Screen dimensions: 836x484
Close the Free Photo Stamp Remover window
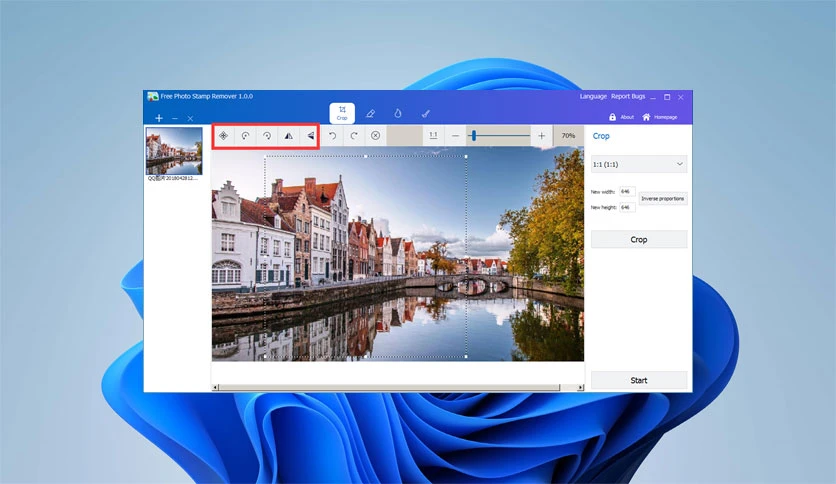(681, 97)
